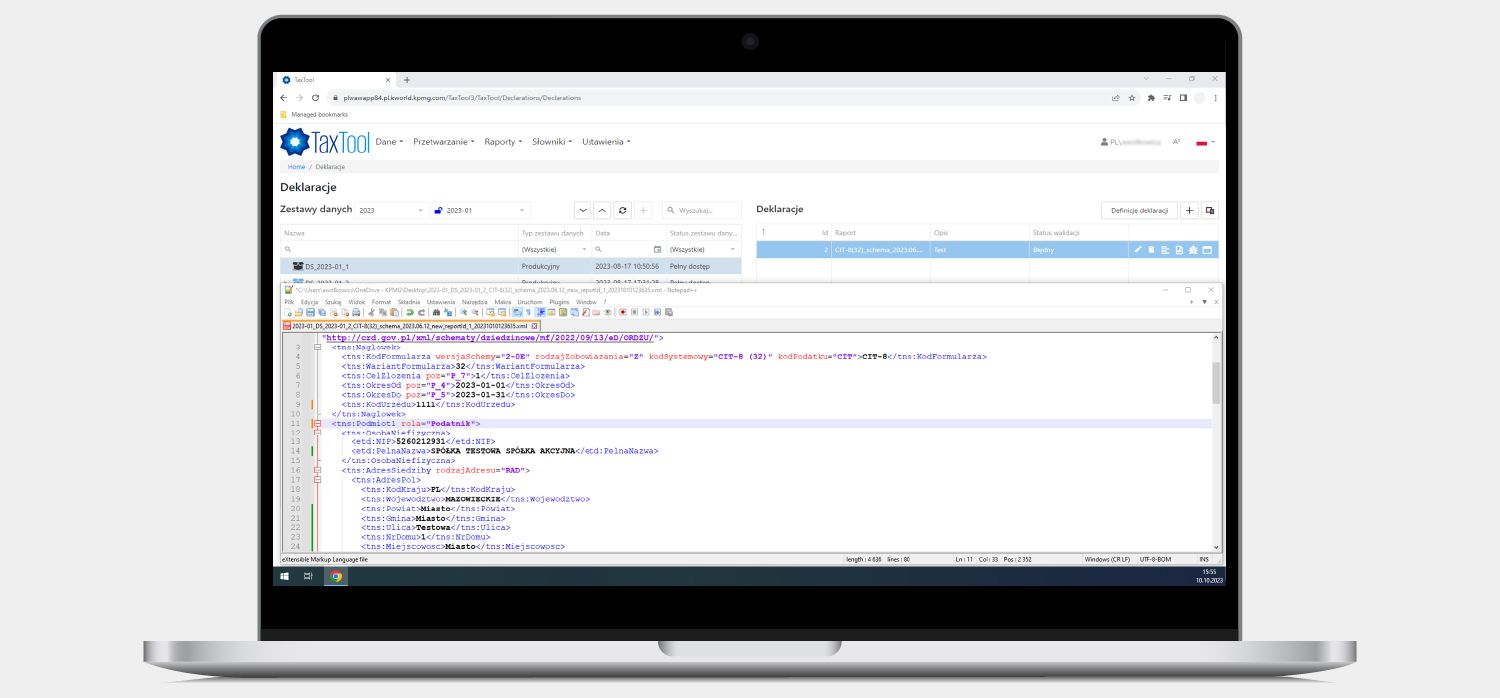Open the Widok menu in Notepad++

pos(356,301)
